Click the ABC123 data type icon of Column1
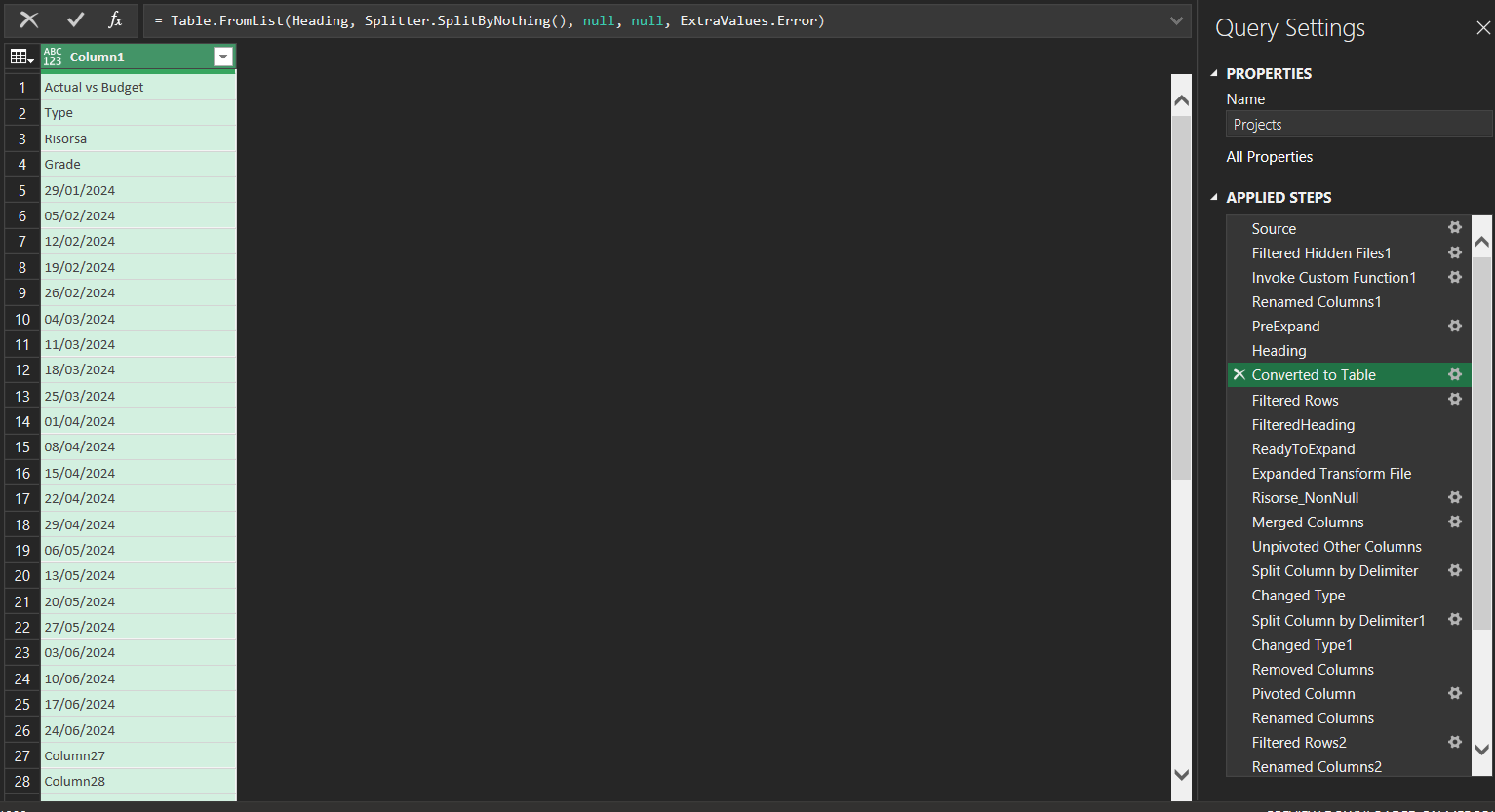The image size is (1495, 812). pos(53,57)
